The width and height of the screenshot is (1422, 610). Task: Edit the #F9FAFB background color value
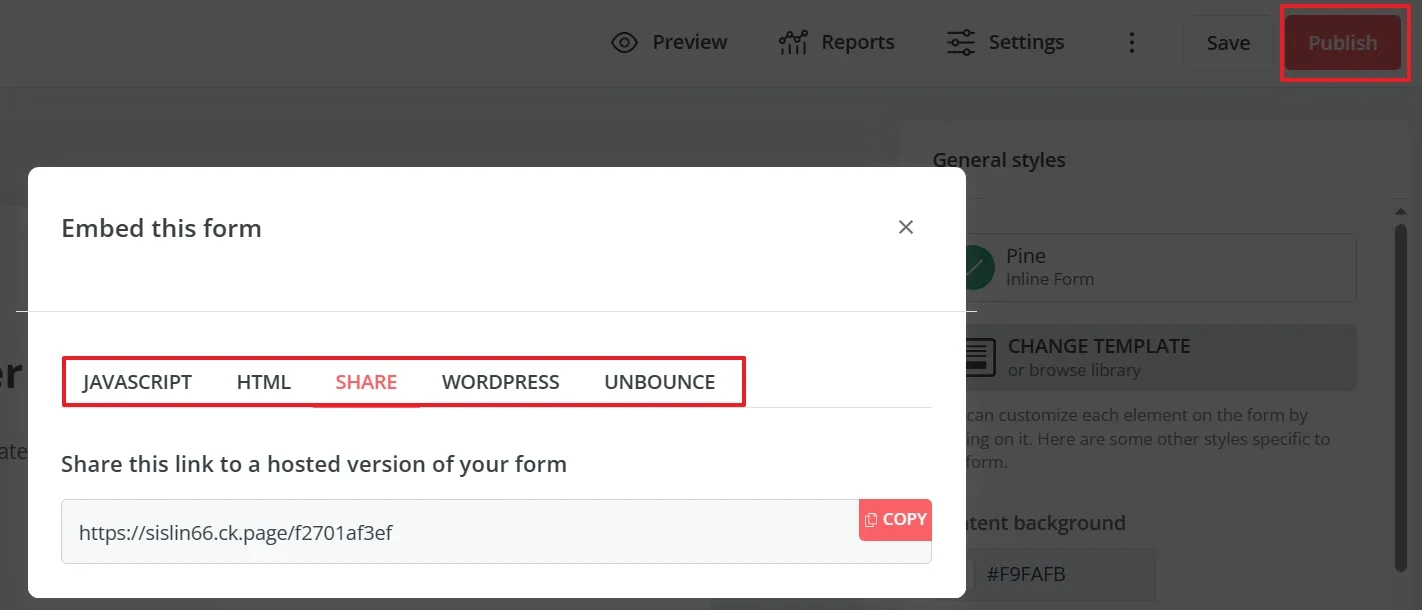click(1065, 575)
